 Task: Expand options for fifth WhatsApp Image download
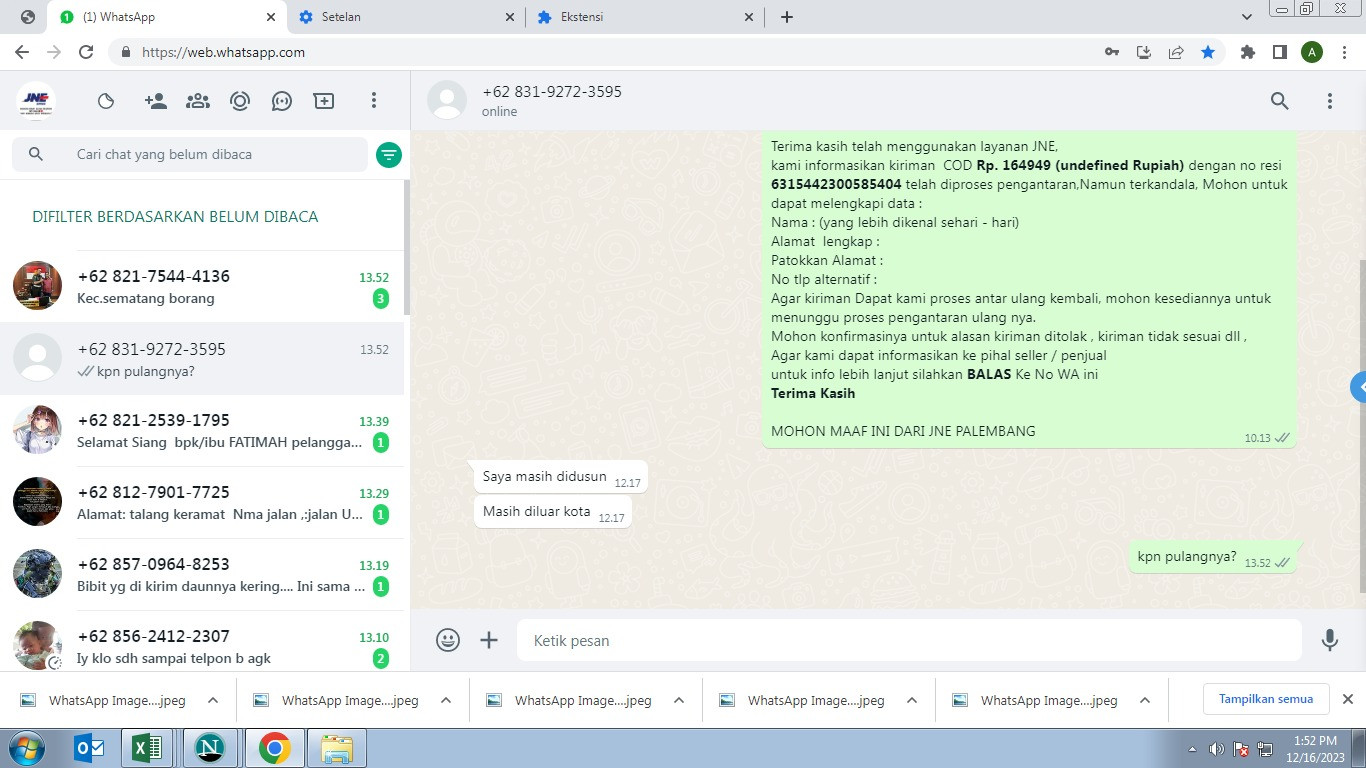click(x=1145, y=700)
